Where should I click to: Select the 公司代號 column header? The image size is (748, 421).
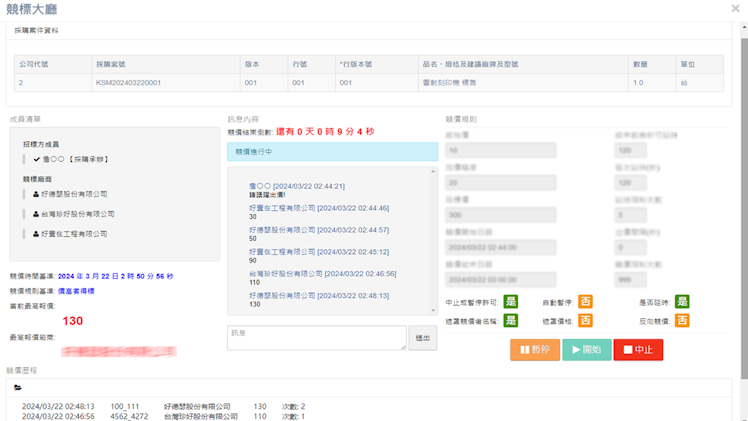click(x=53, y=64)
